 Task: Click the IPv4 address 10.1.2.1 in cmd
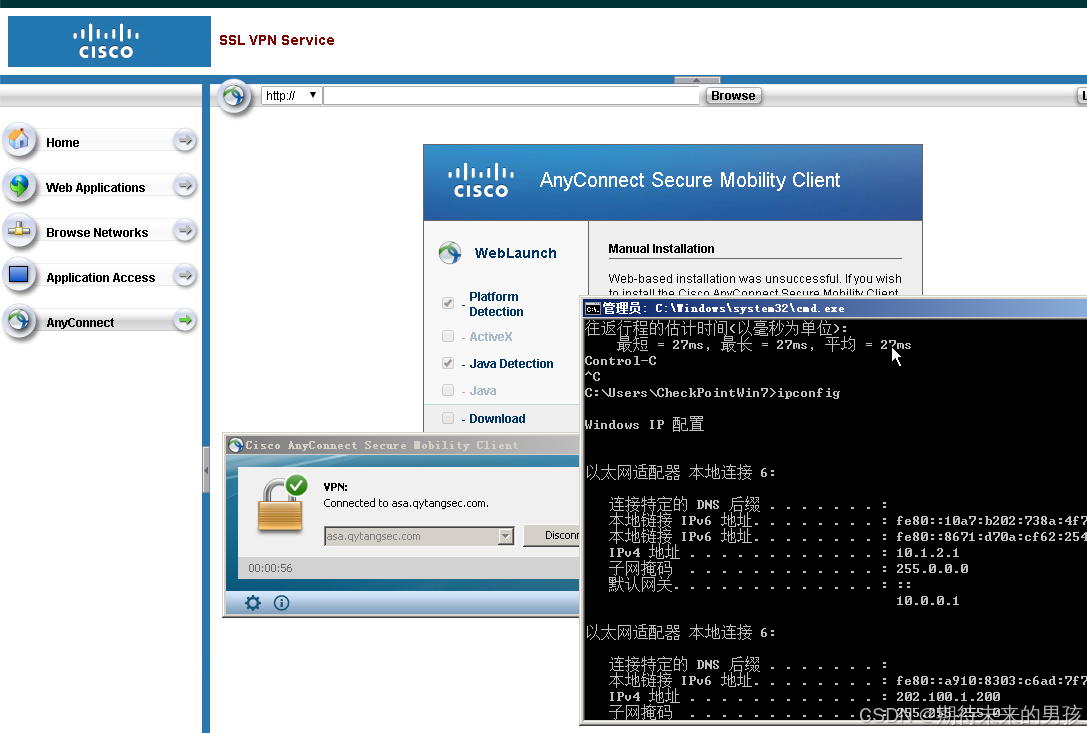(928, 553)
